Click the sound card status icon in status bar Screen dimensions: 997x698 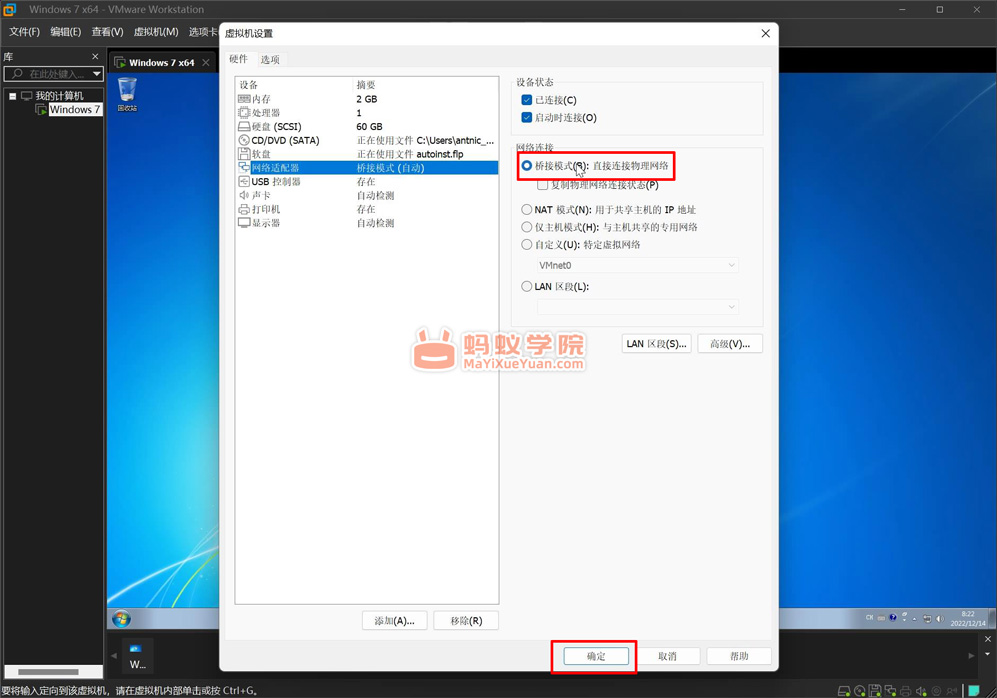click(921, 690)
